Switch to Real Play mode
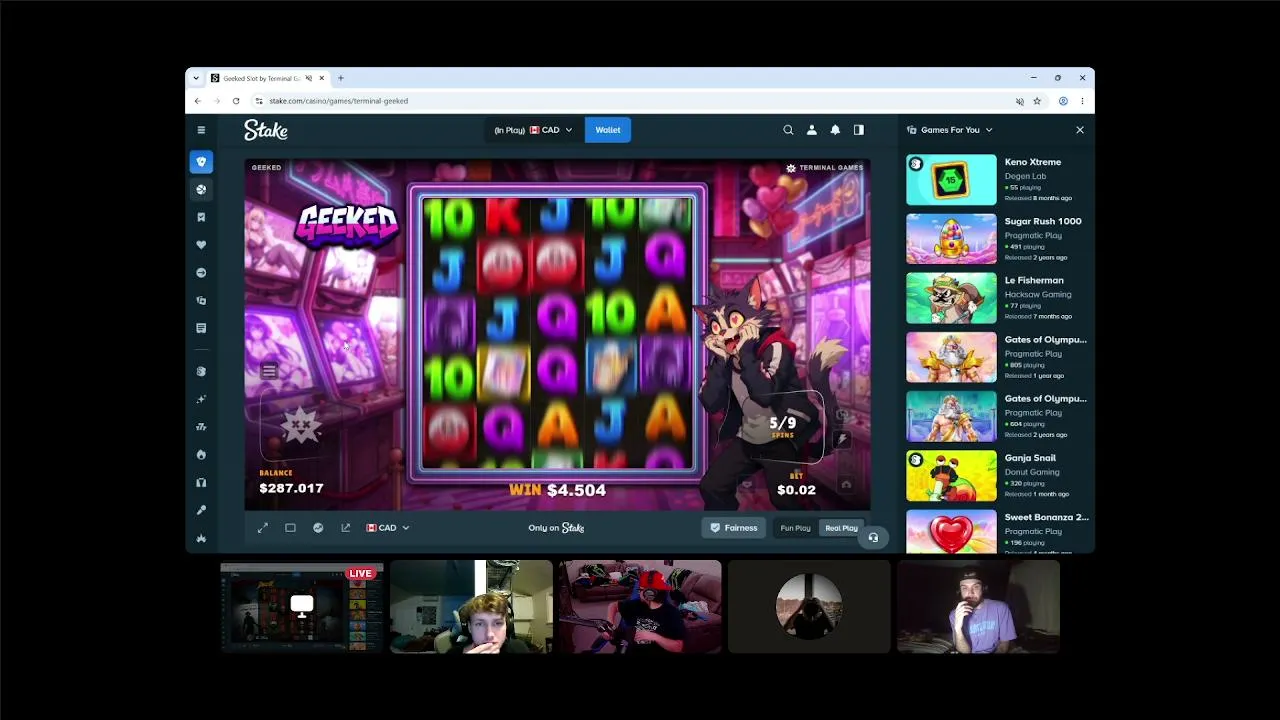Viewport: 1280px width, 720px height. click(x=841, y=528)
